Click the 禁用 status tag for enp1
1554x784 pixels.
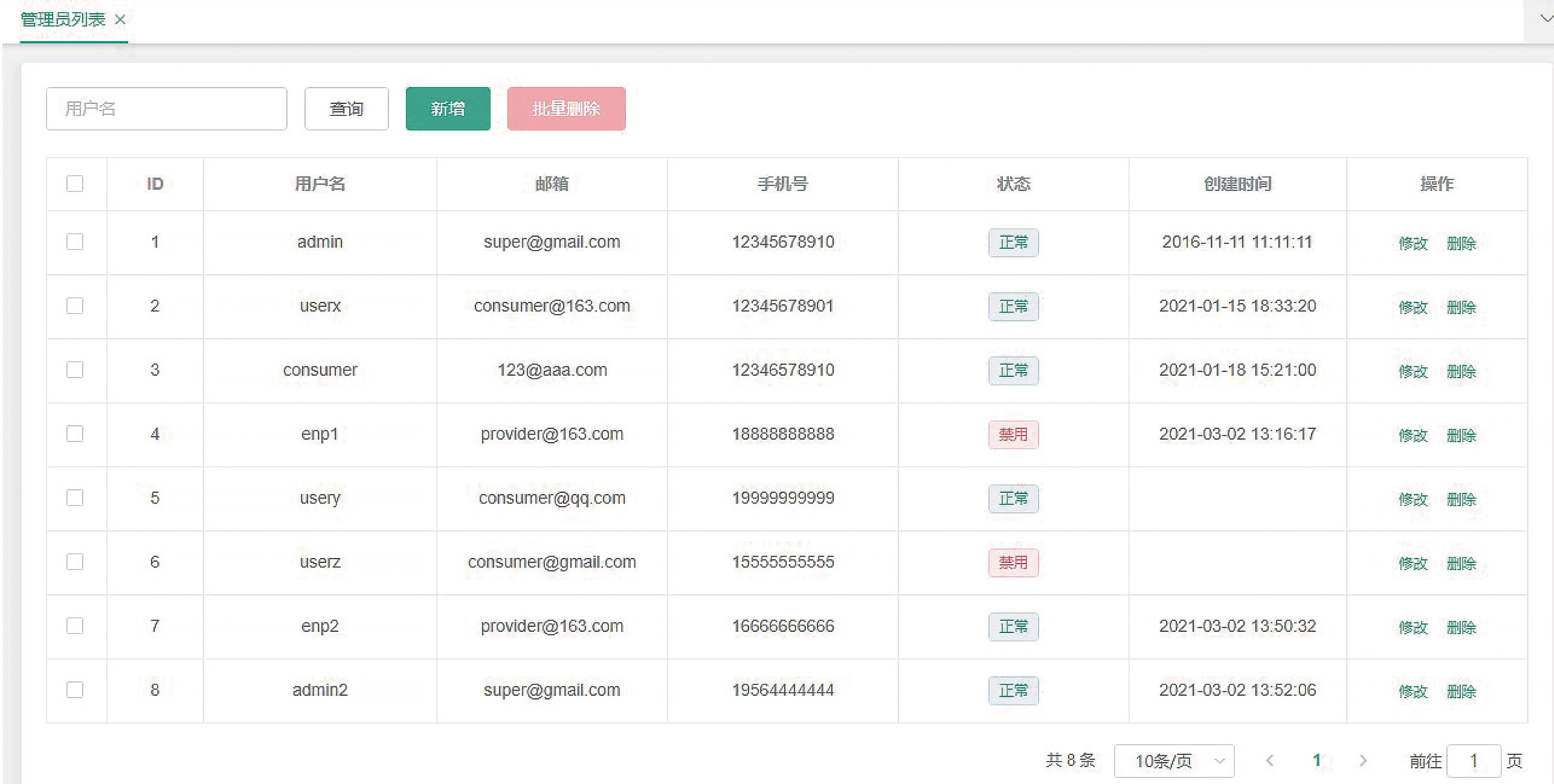(1014, 434)
